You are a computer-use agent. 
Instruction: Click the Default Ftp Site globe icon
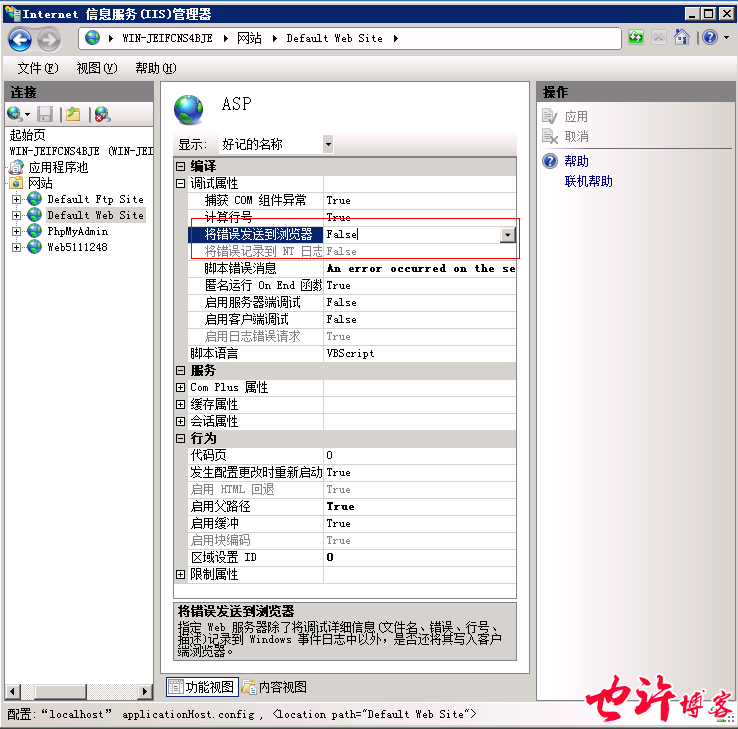click(34, 199)
